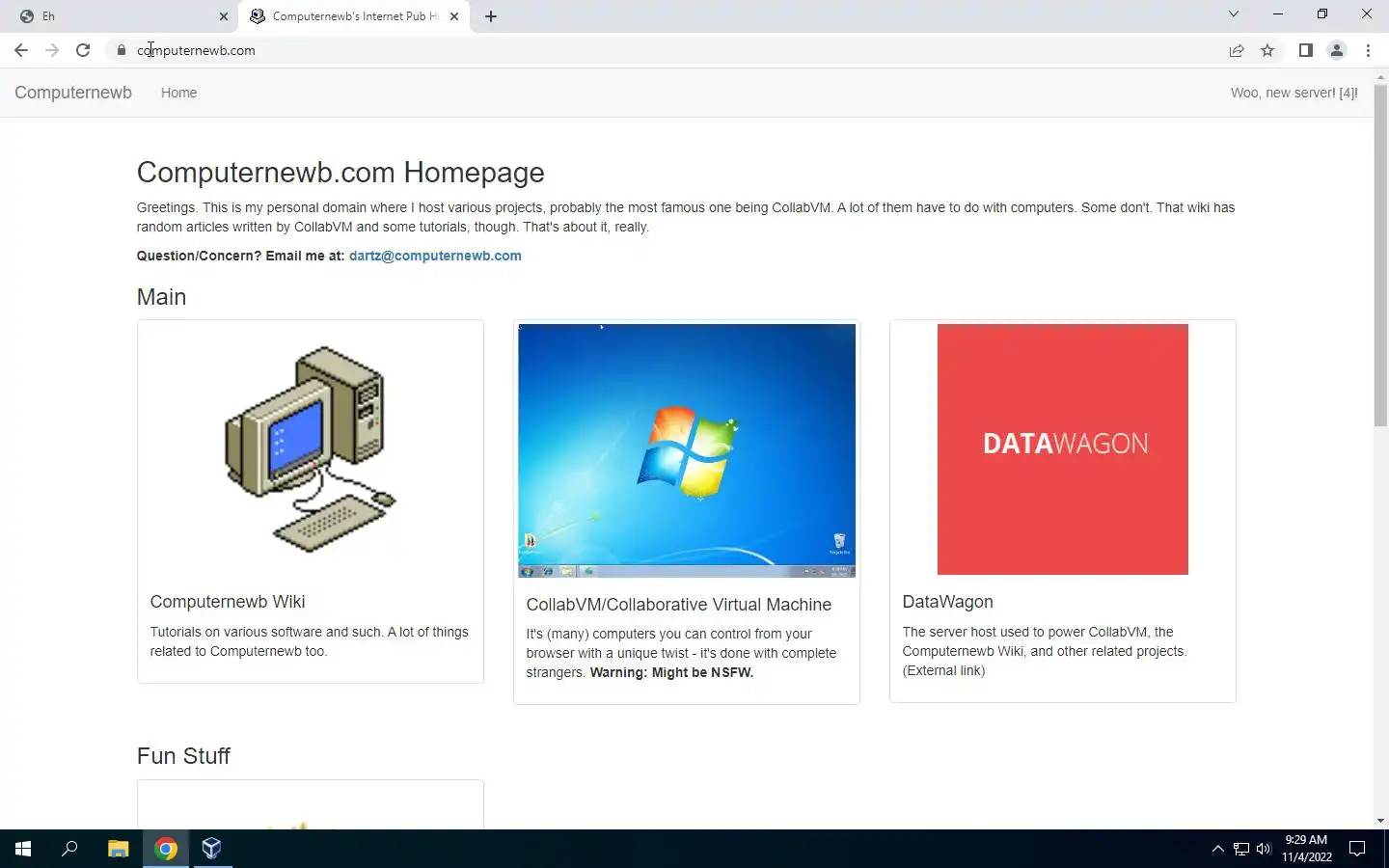Open the Windows Start menu

pyautogui.click(x=23, y=849)
